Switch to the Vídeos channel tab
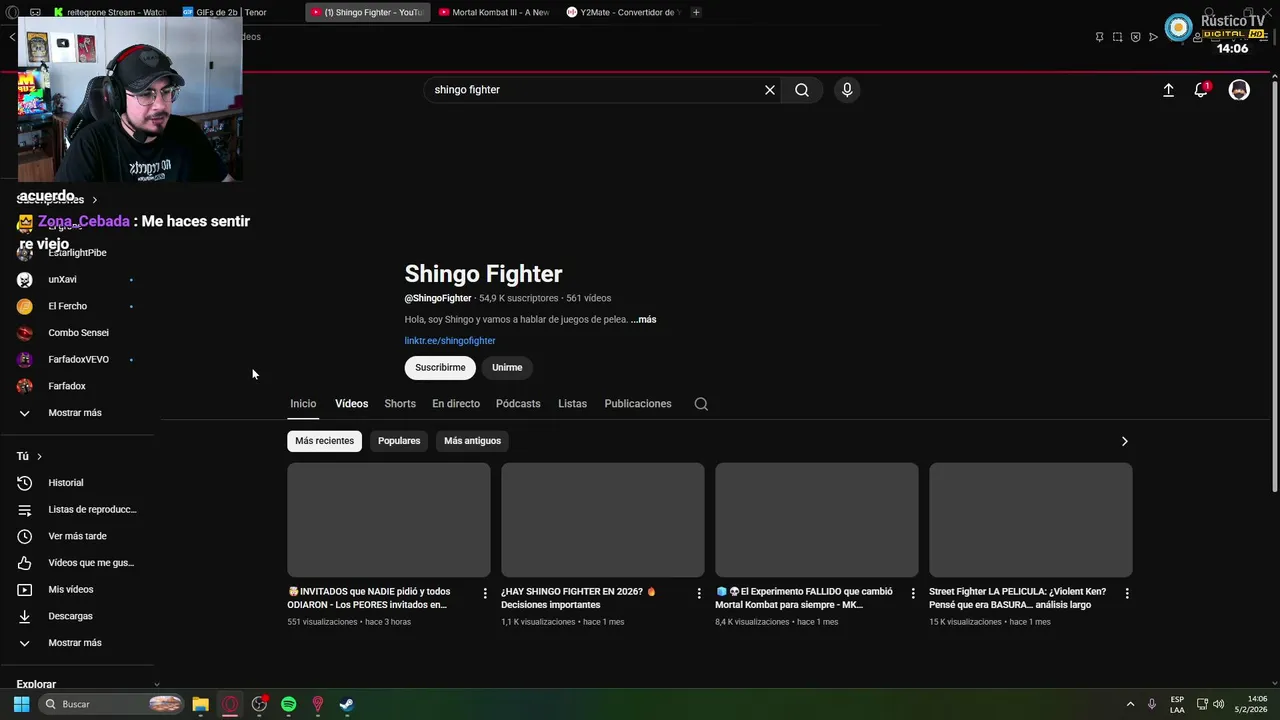 [351, 404]
